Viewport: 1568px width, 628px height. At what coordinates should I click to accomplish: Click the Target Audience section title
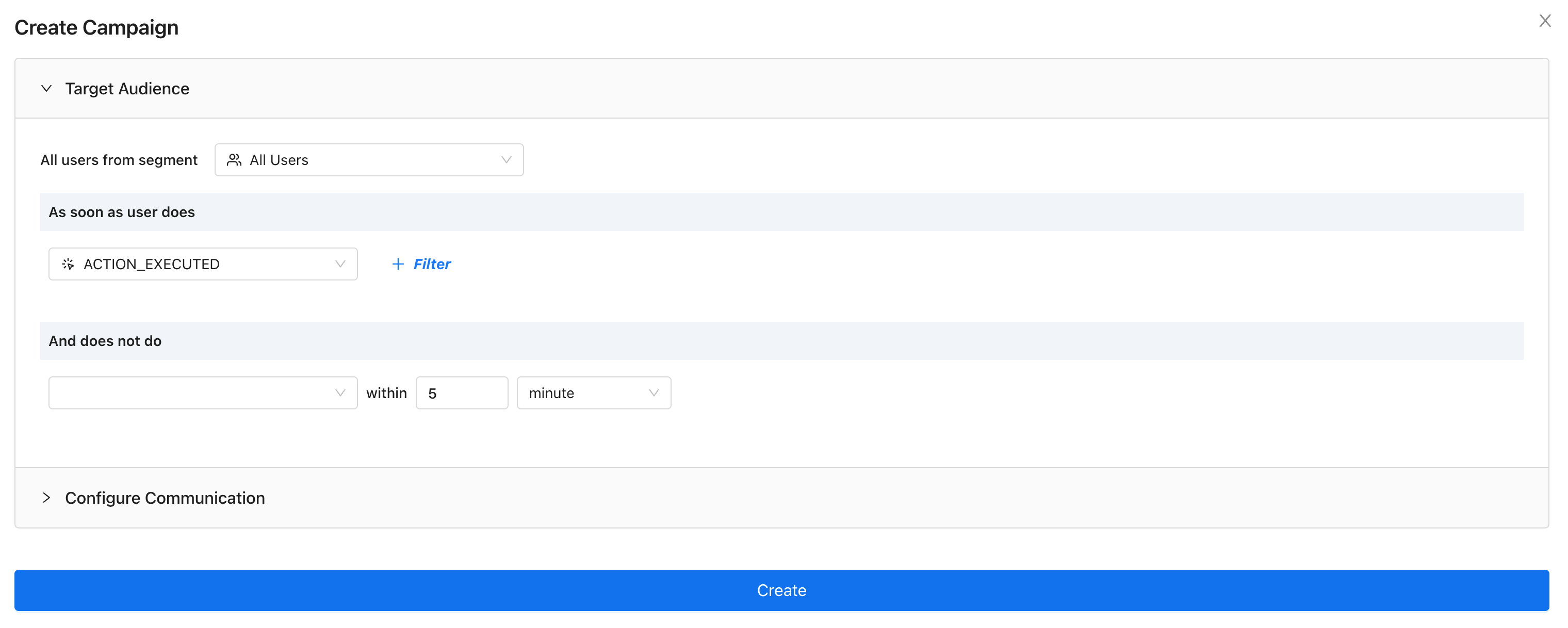pos(127,89)
